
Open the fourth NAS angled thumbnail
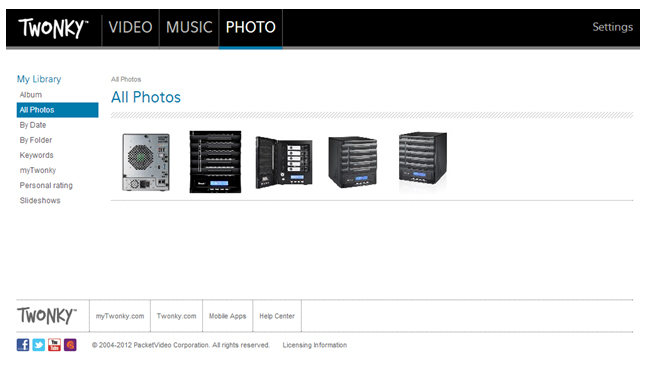pos(352,162)
